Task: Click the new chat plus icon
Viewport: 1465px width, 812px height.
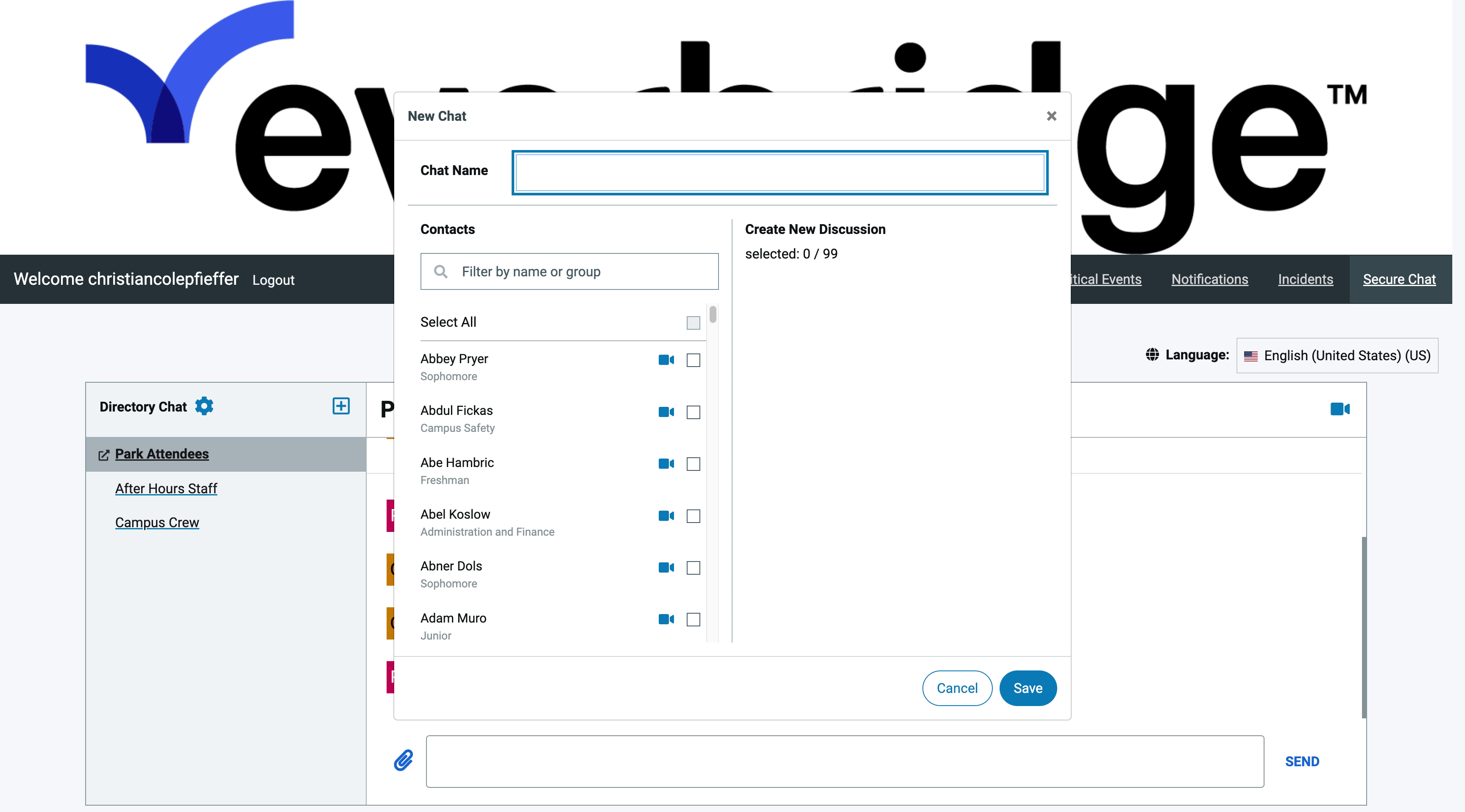Action: click(x=341, y=406)
